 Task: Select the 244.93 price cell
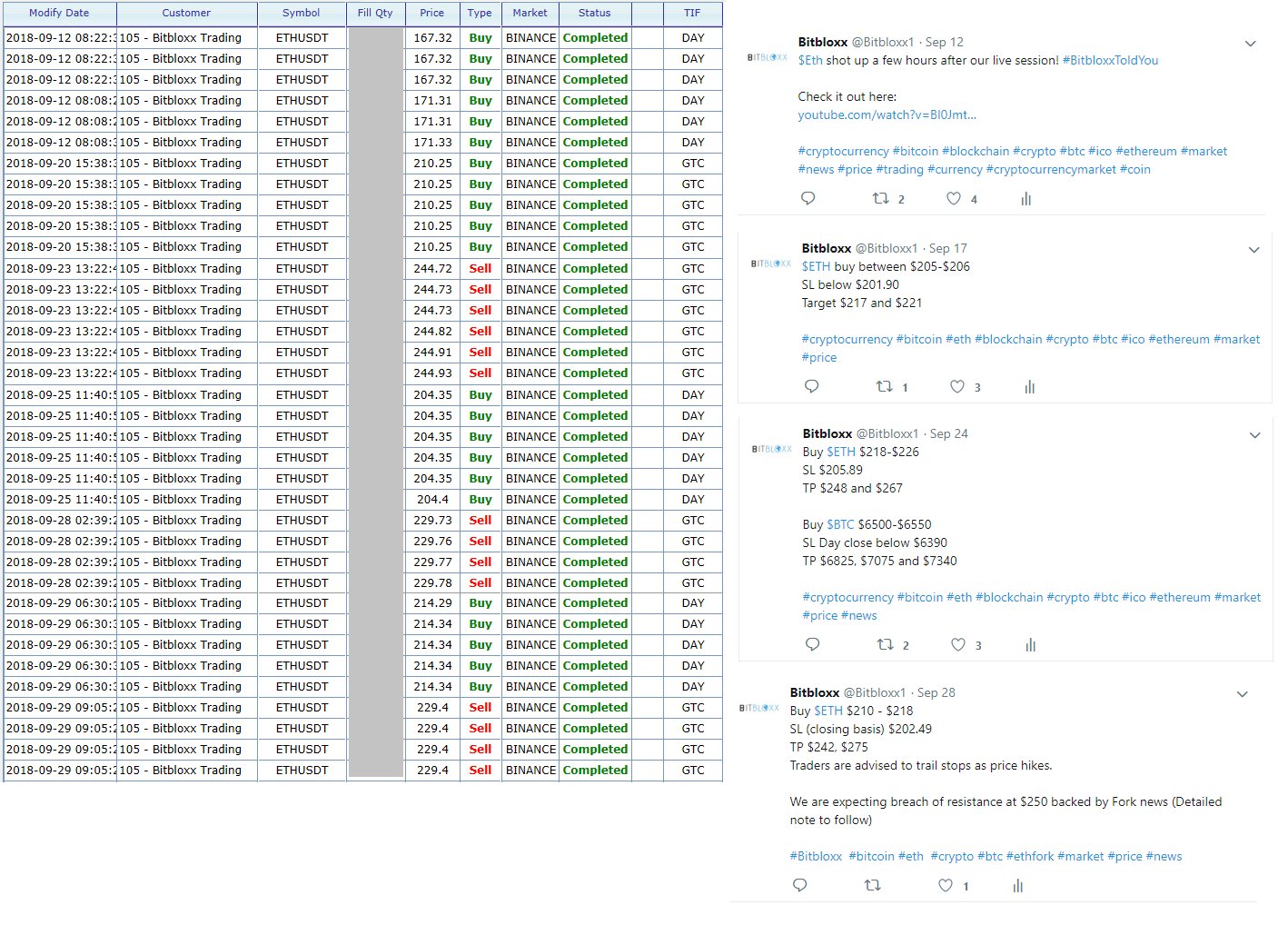pos(432,373)
